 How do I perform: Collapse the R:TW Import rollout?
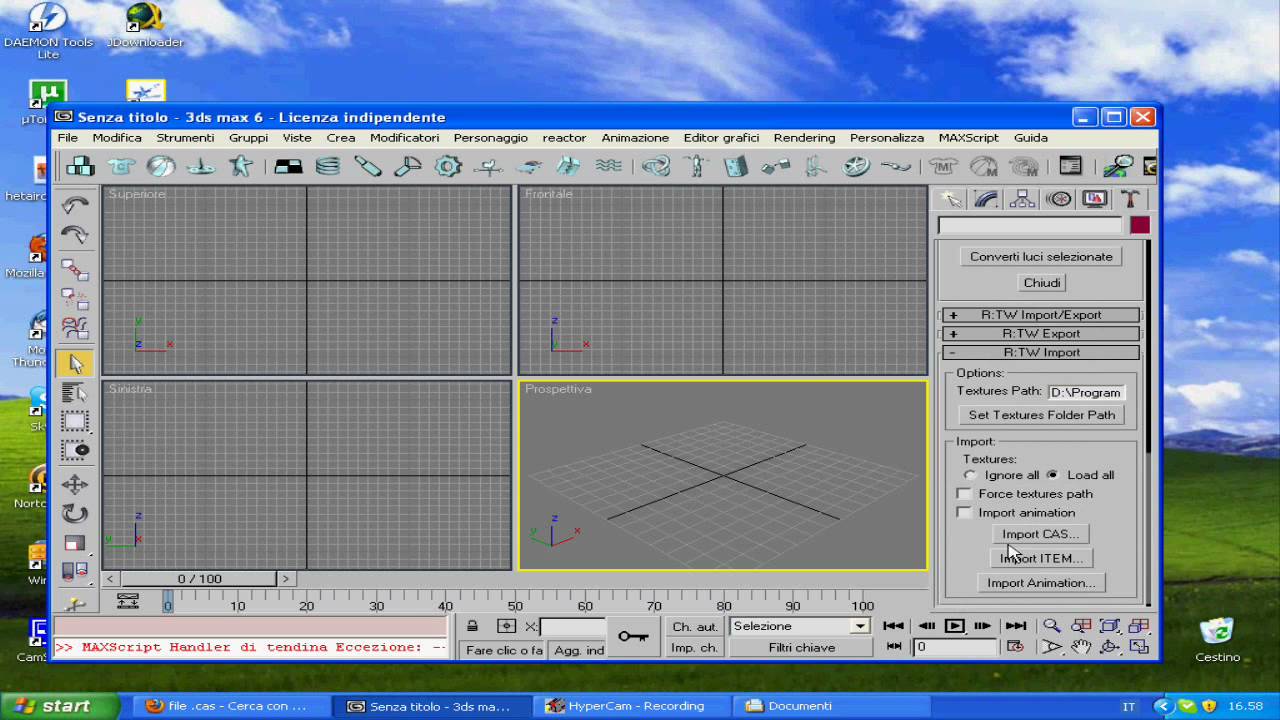tap(1041, 353)
